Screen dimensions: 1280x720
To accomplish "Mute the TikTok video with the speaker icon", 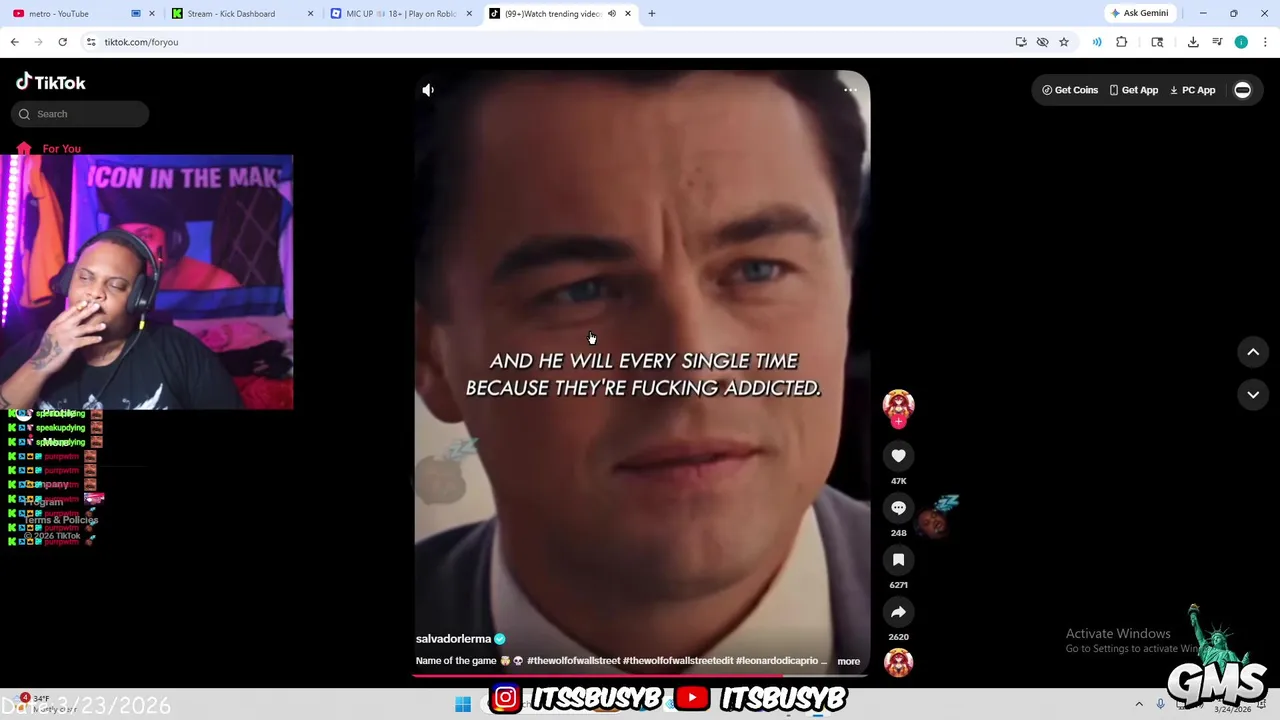I will pyautogui.click(x=428, y=90).
